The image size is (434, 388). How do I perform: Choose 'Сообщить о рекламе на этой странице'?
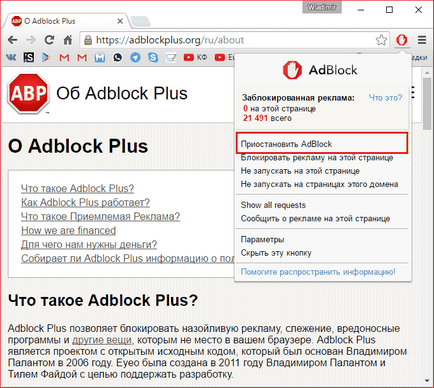pyautogui.click(x=315, y=219)
